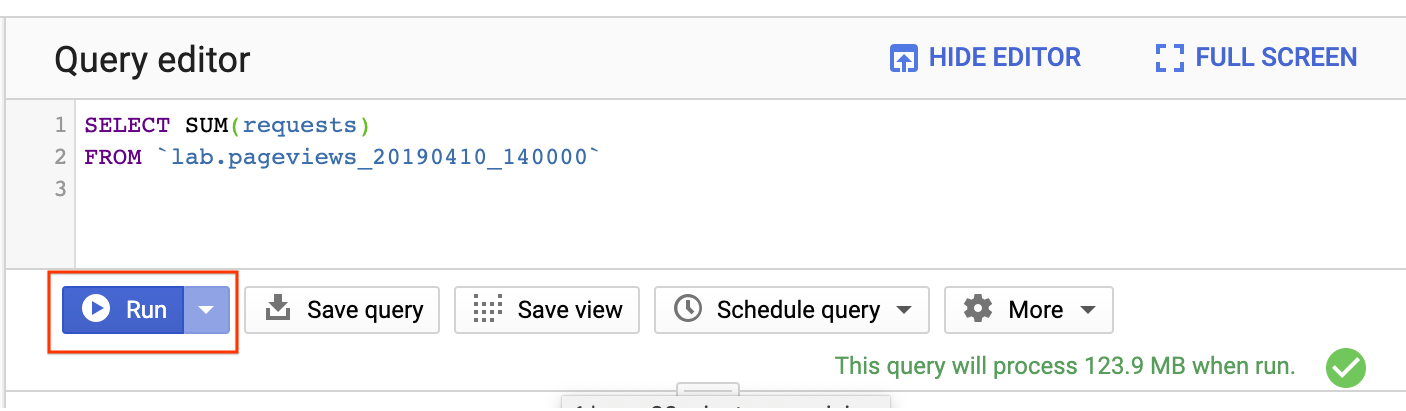Click the Save view grid icon
This screenshot has height=411, width=1406.
487,310
